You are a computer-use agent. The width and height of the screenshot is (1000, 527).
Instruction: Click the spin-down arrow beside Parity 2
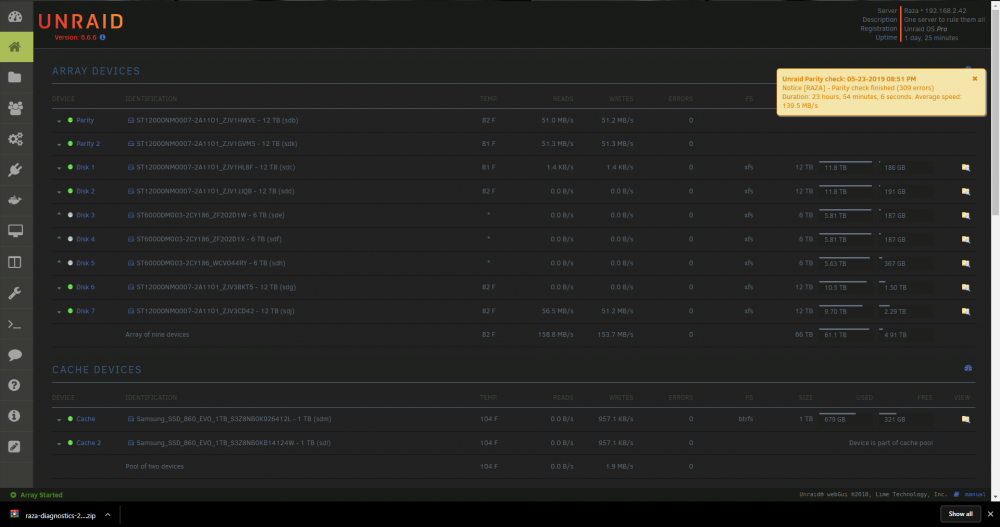click(x=59, y=144)
